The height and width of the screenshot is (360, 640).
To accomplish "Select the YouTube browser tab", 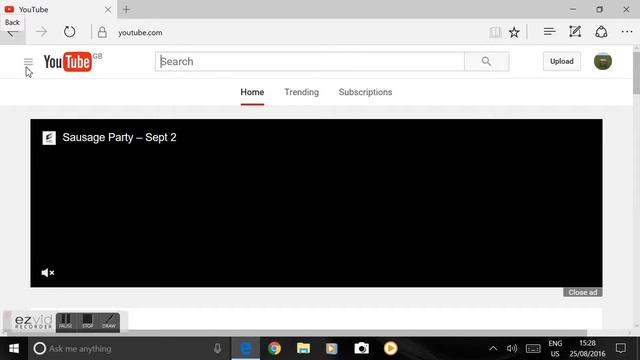I will tap(58, 9).
